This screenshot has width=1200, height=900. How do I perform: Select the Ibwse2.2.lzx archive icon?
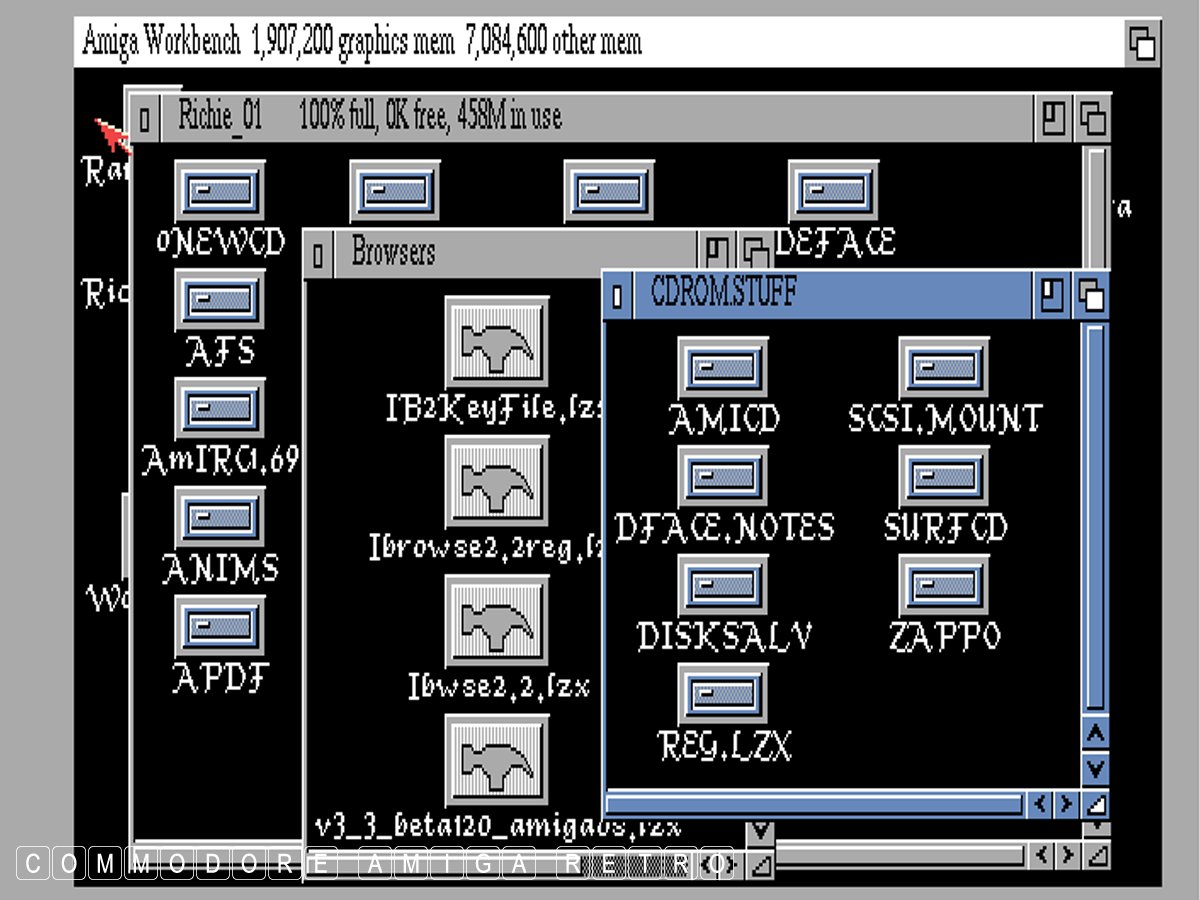click(497, 620)
